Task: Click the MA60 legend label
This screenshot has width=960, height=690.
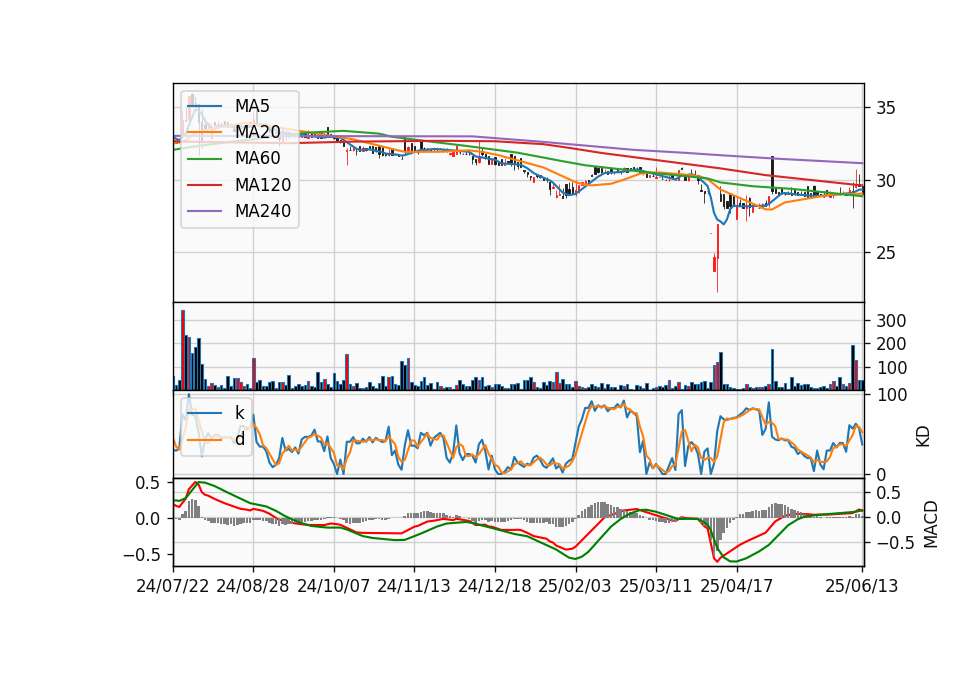Action: point(257,159)
